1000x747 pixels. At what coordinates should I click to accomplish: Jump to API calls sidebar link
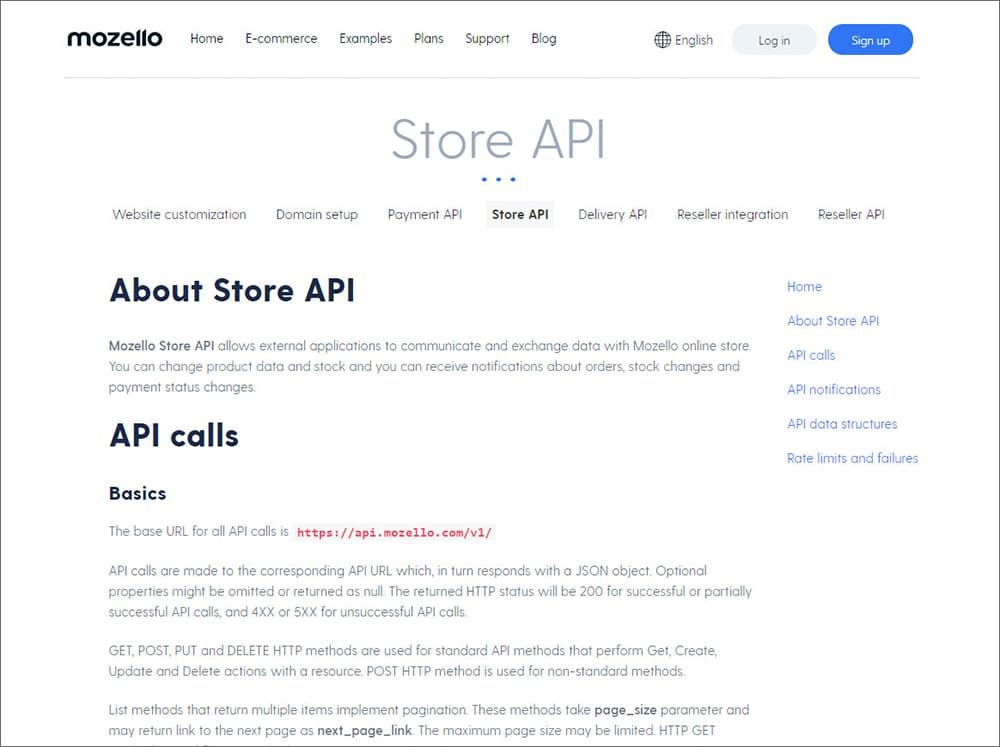click(x=811, y=355)
